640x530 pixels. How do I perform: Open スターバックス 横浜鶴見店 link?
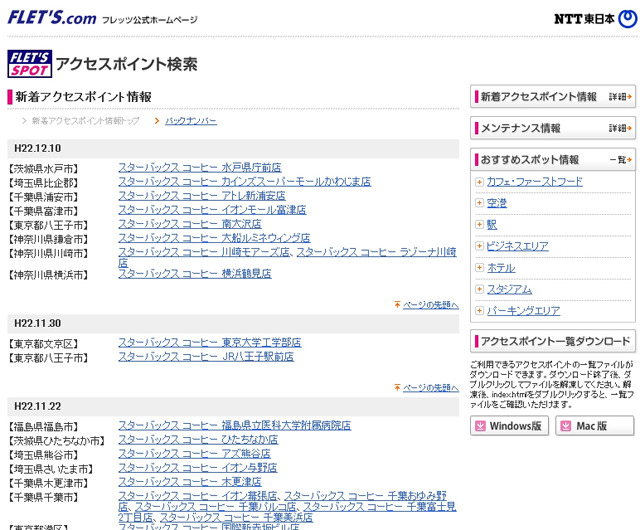[195, 274]
